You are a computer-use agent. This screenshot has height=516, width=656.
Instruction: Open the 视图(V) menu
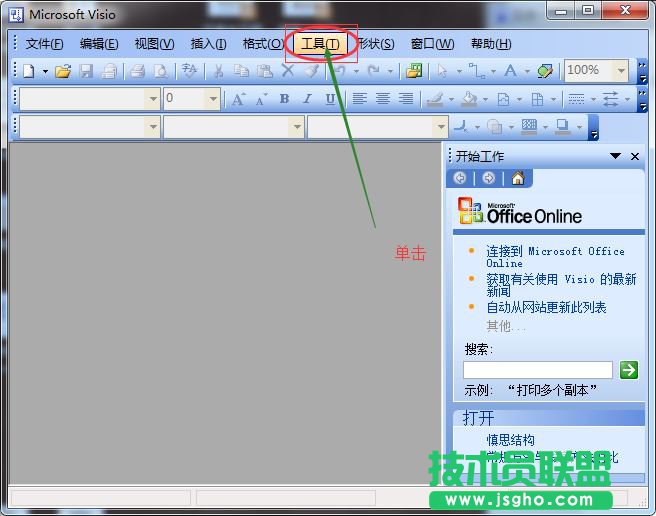[154, 44]
